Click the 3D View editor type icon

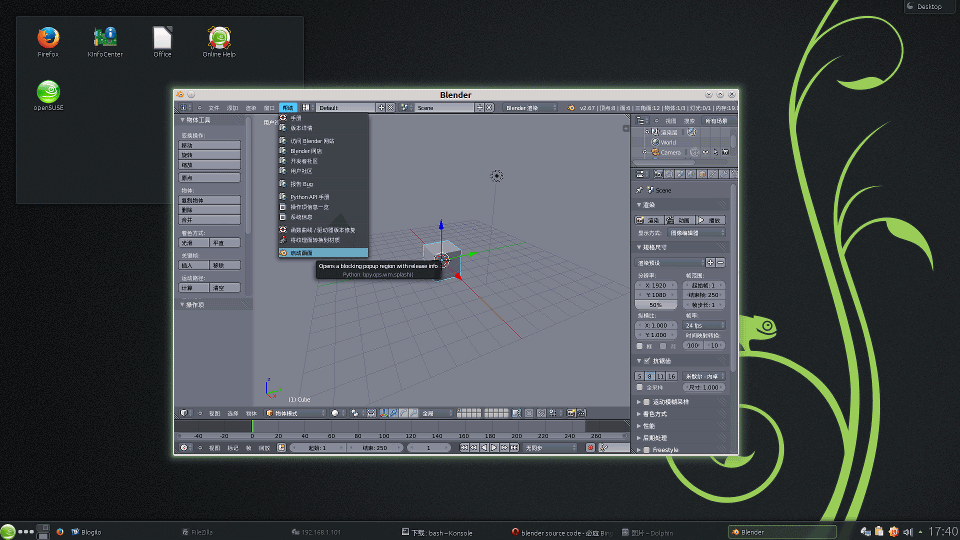pyautogui.click(x=184, y=413)
